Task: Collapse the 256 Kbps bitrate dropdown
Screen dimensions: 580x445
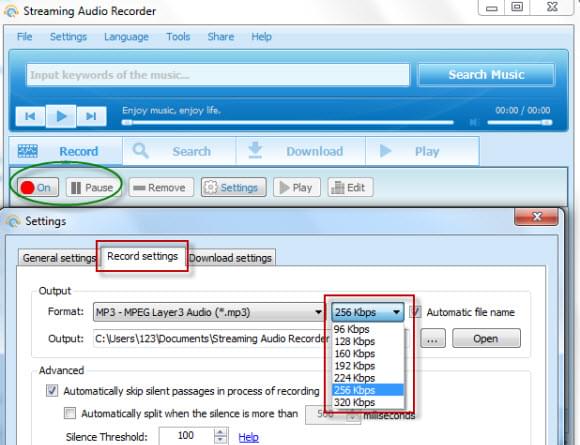Action: pyautogui.click(x=367, y=312)
